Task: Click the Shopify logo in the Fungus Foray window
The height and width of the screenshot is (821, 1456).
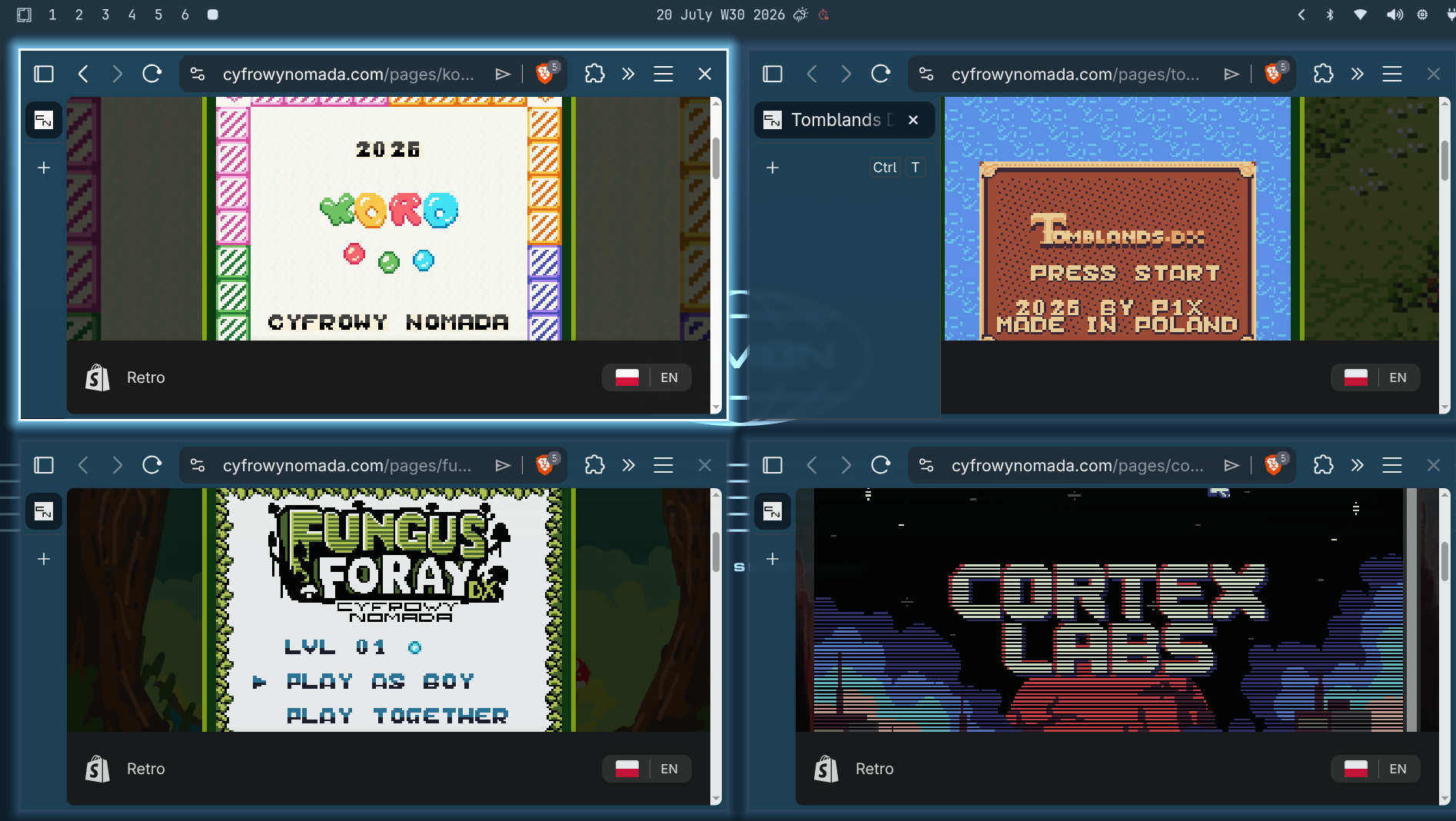Action: coord(98,769)
